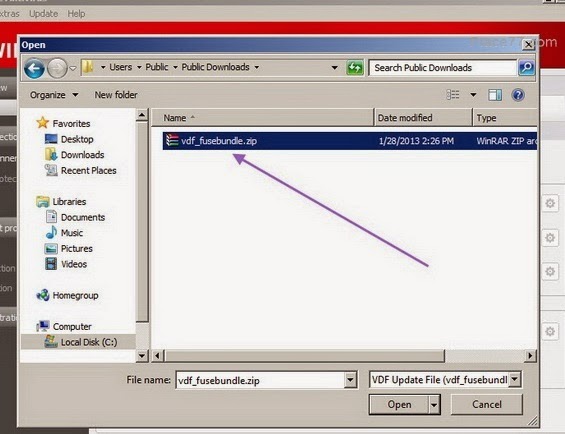Screen dimensions: 565x434
Task: Cancel the Open dialog
Action: pyautogui.click(x=486, y=404)
